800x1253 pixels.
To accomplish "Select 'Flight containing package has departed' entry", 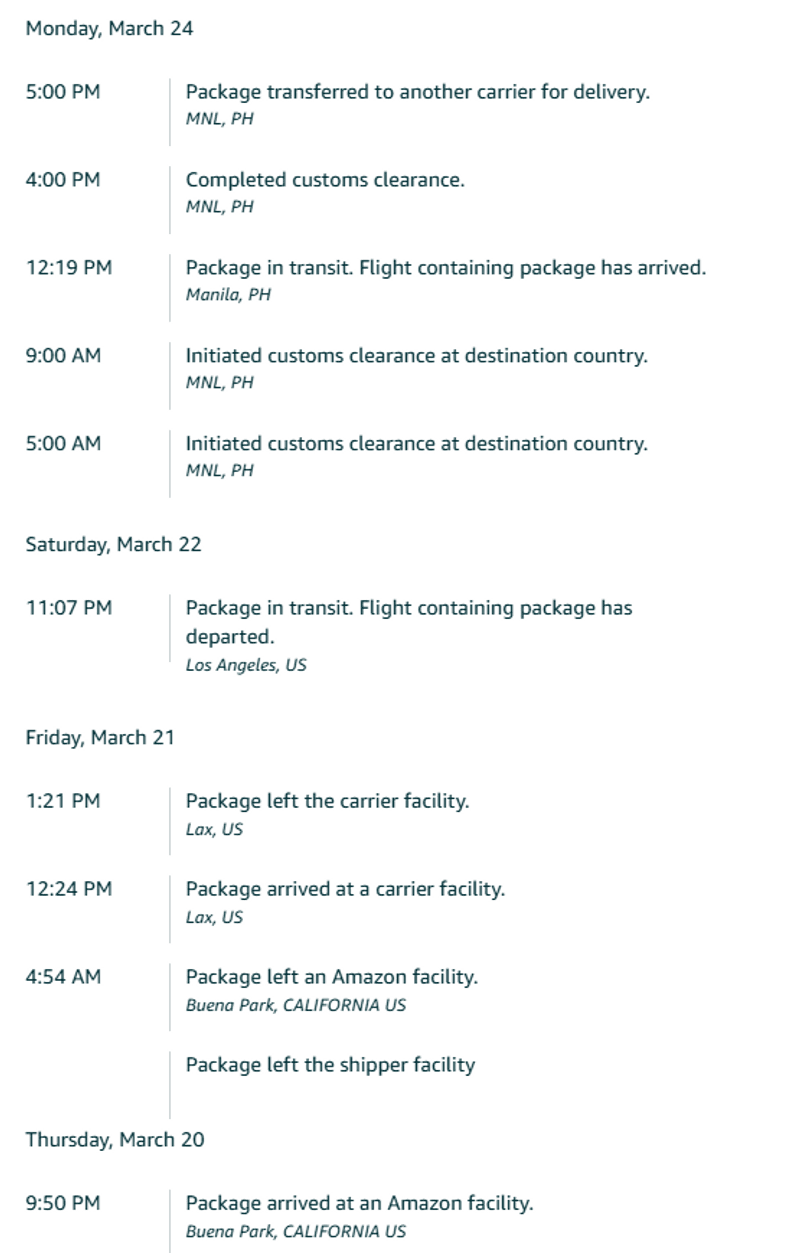I will 409,622.
